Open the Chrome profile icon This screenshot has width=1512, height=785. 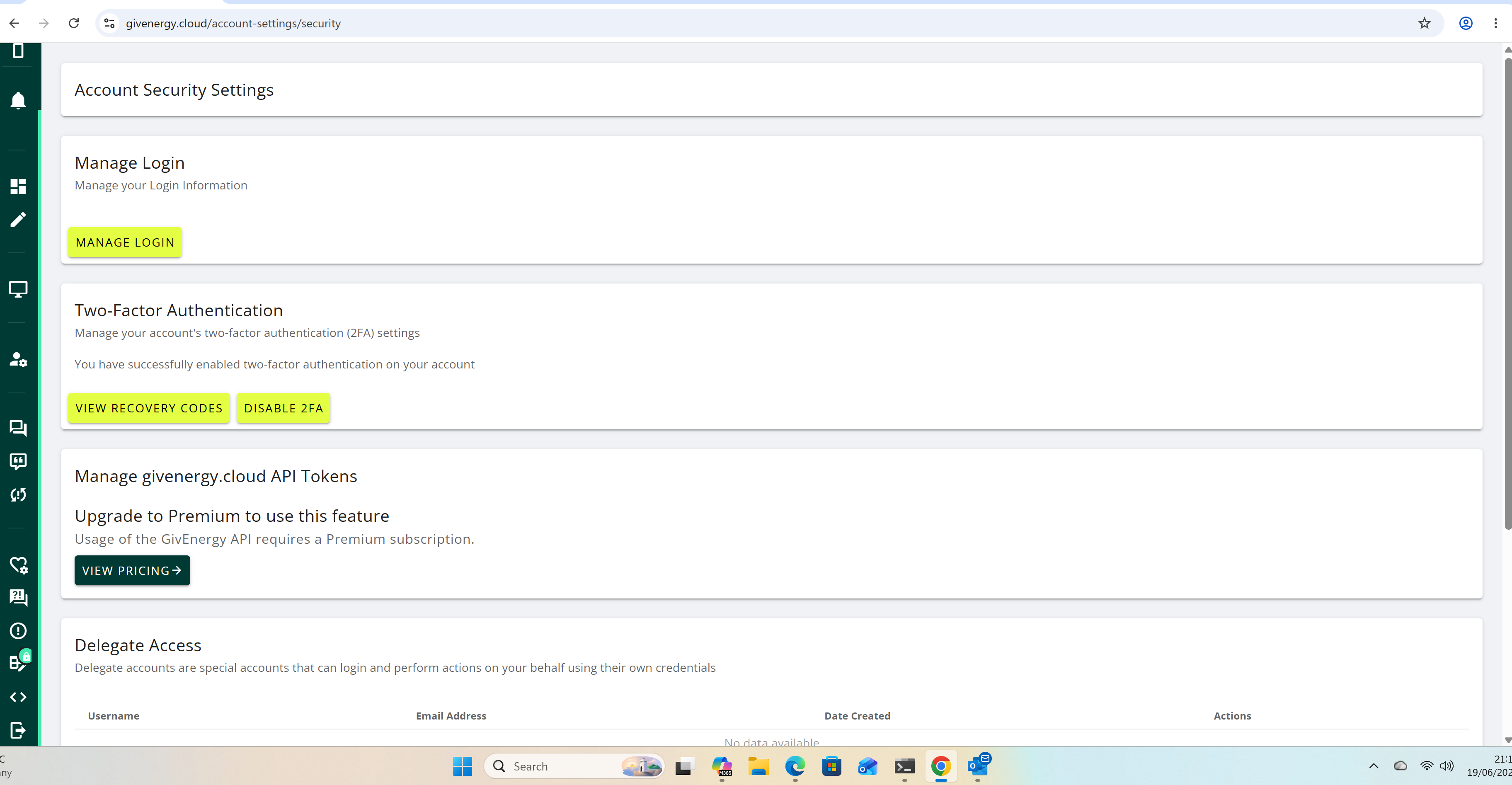pos(1466,24)
